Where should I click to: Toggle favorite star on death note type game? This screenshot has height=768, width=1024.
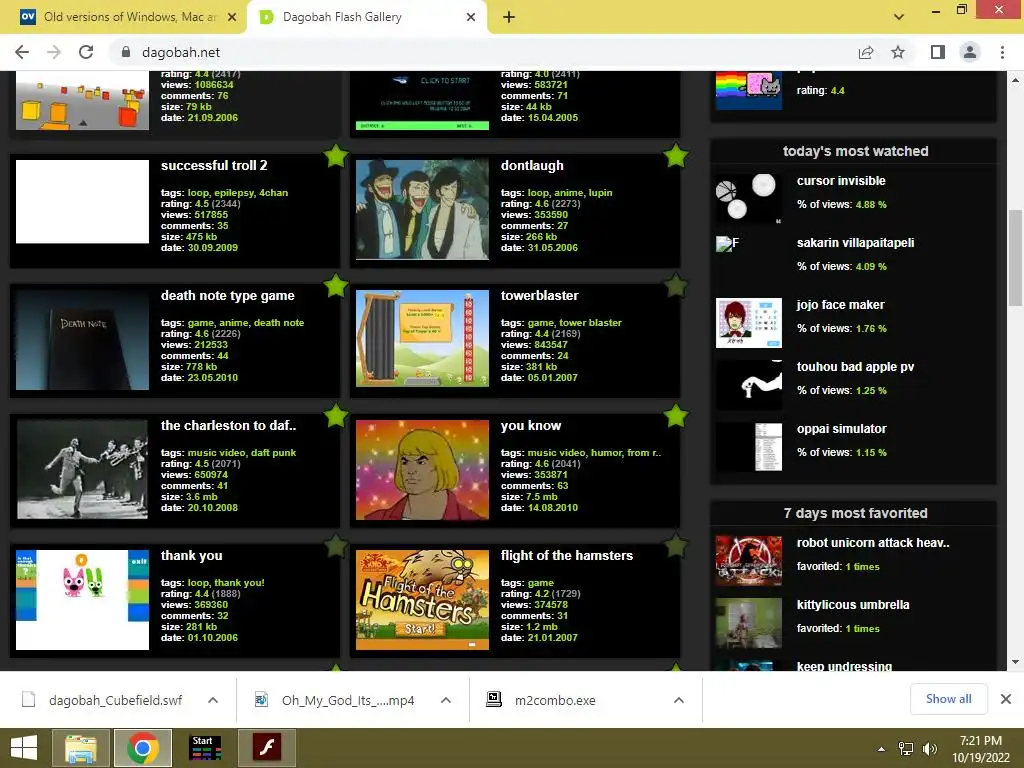click(x=336, y=286)
